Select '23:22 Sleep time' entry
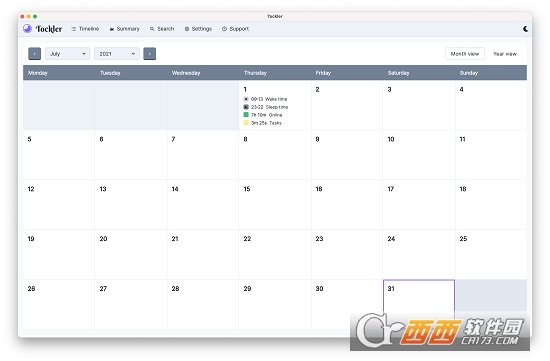Screen dimensions: 550x361 pos(266,107)
